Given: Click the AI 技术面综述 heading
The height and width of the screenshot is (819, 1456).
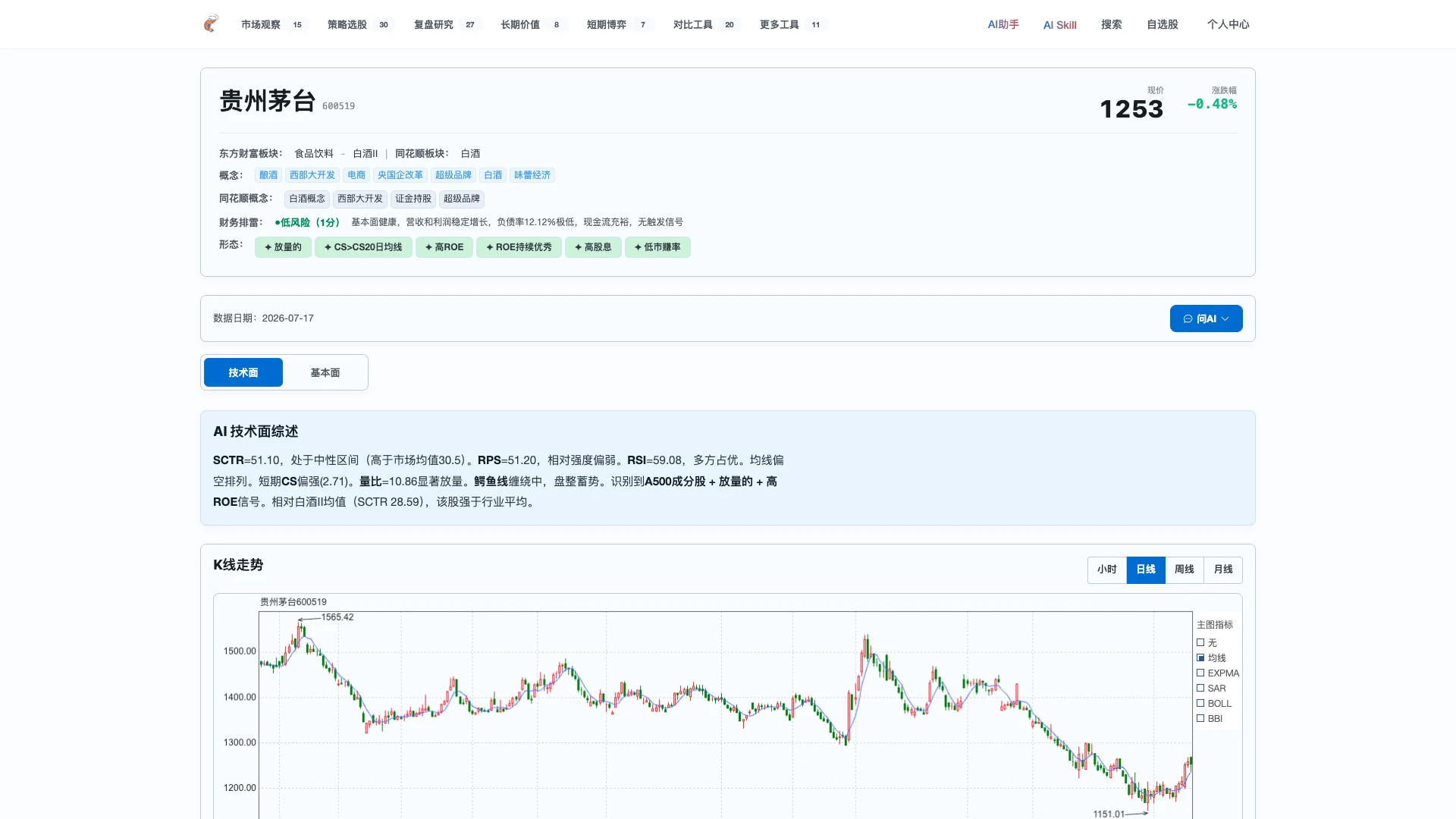Looking at the screenshot, I should (256, 431).
